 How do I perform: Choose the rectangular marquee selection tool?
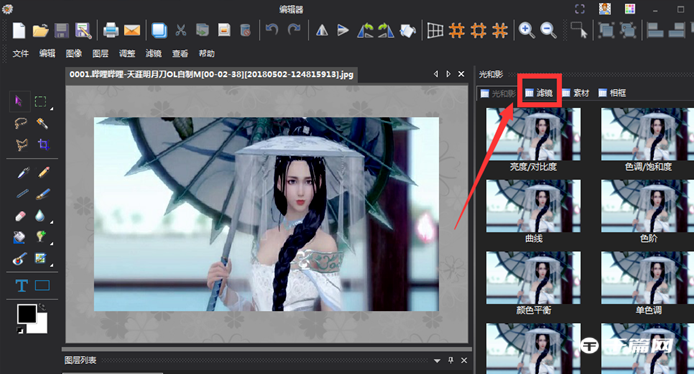(x=40, y=101)
